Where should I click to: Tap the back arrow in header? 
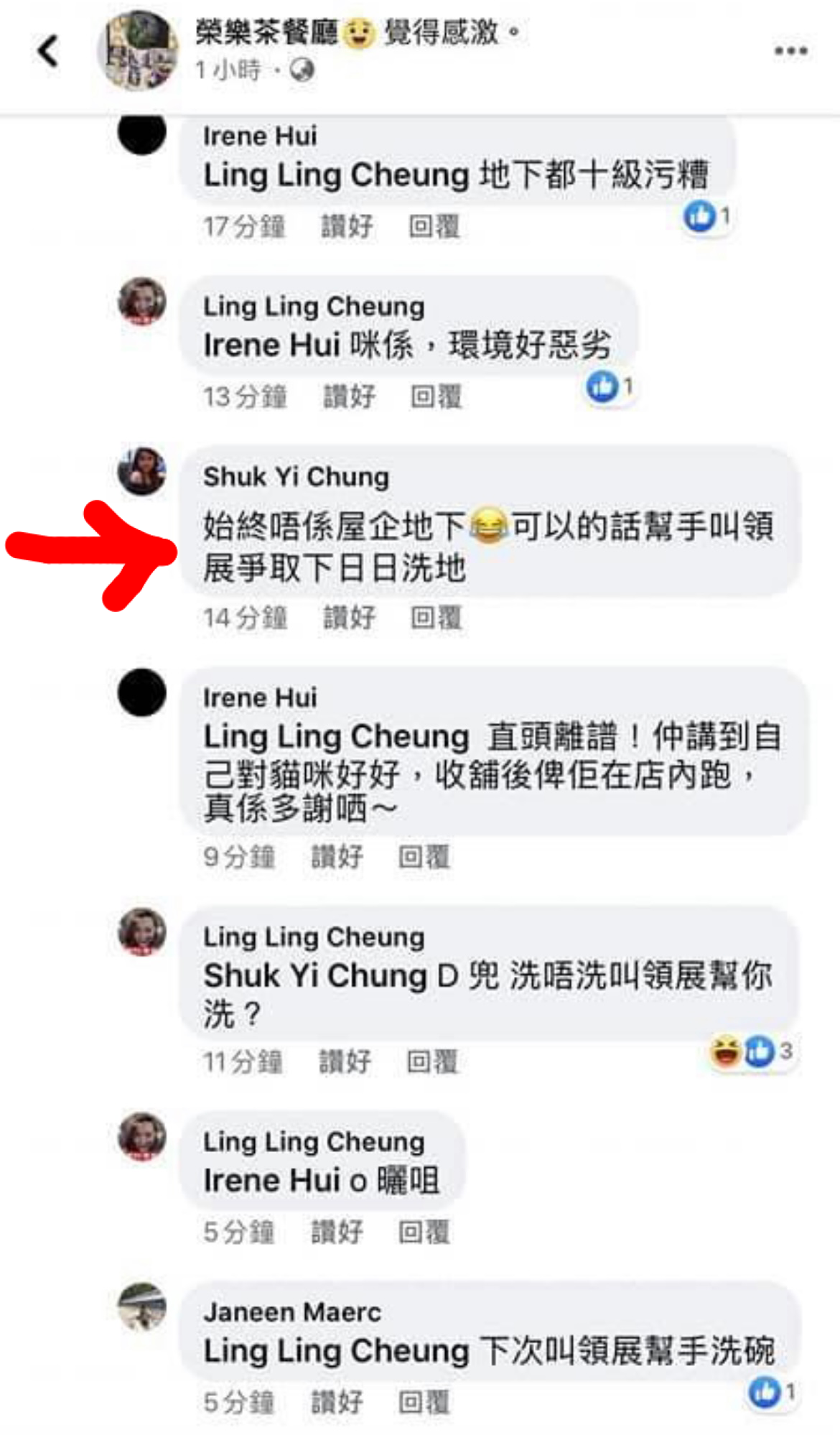pyautogui.click(x=47, y=51)
